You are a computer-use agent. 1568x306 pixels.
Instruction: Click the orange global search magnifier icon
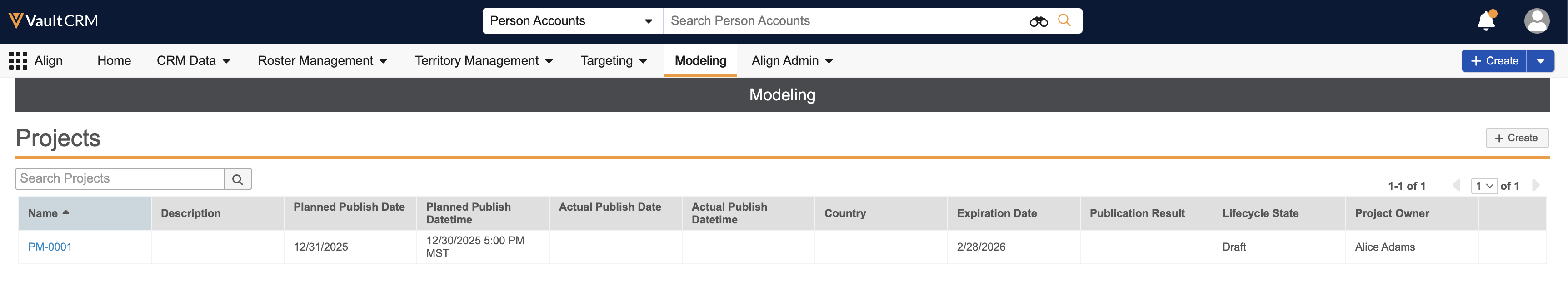coord(1064,21)
